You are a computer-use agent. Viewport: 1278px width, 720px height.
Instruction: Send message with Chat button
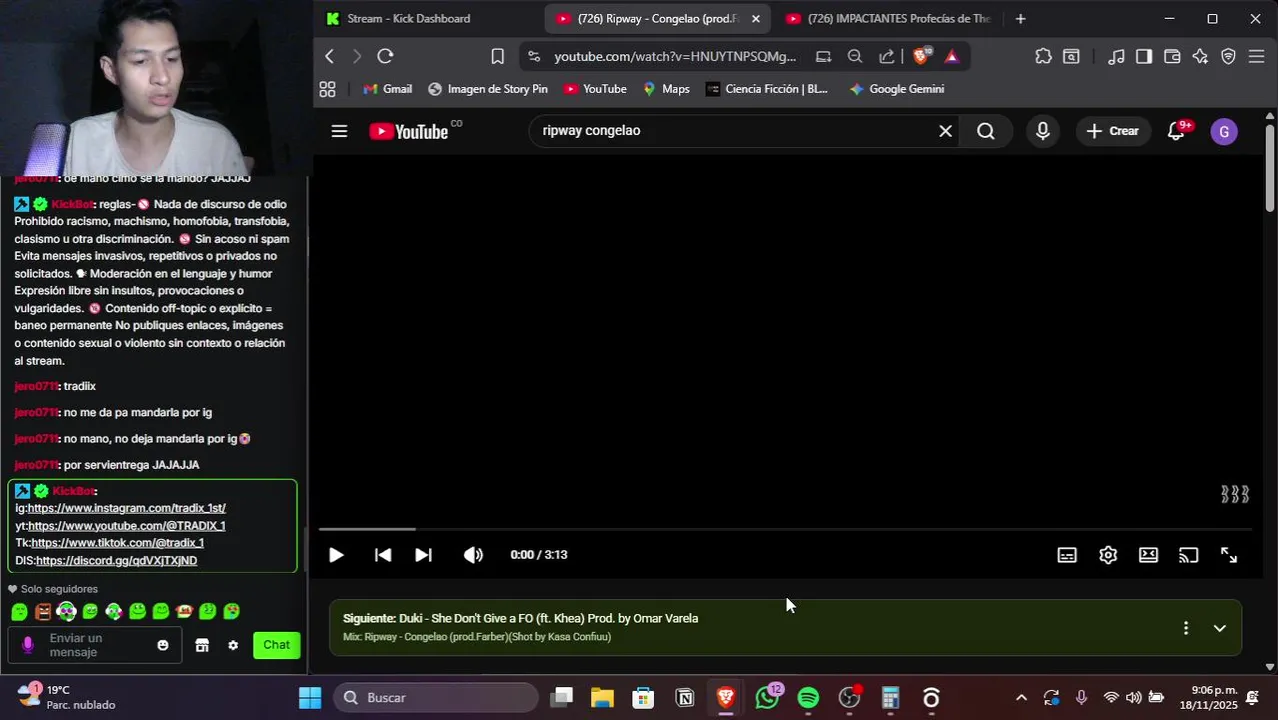click(x=277, y=645)
